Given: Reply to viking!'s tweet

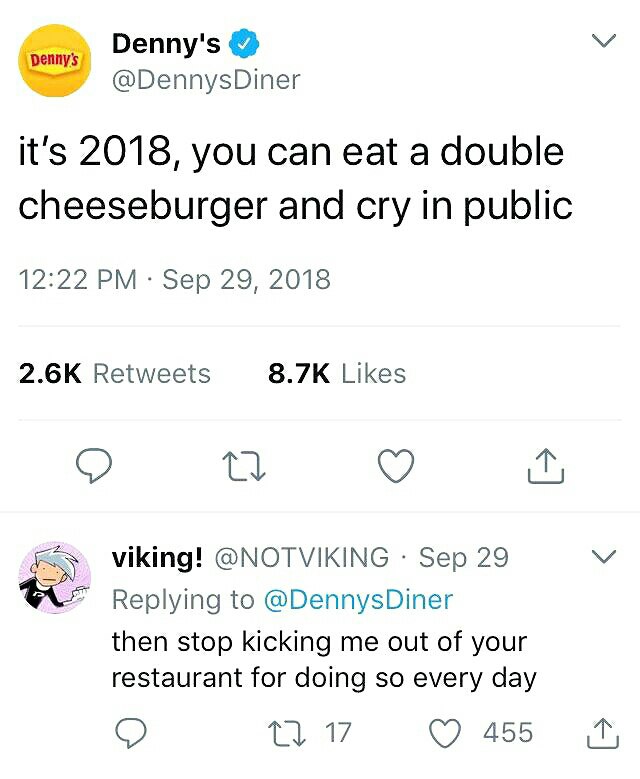Looking at the screenshot, I should pos(131,733).
